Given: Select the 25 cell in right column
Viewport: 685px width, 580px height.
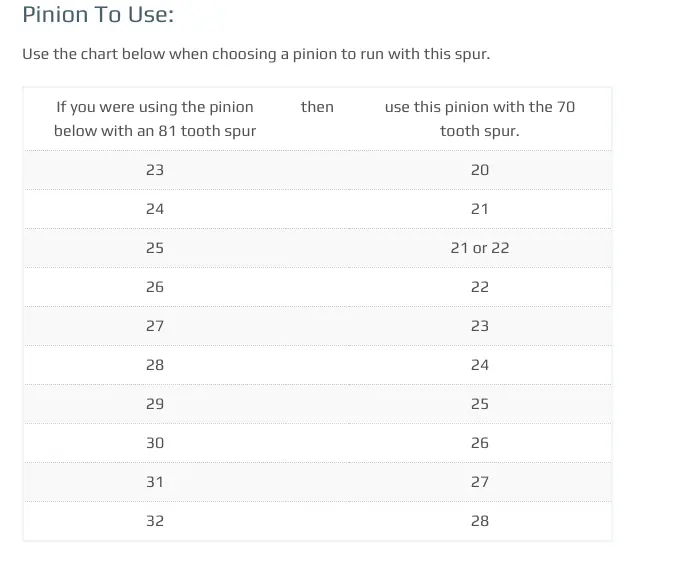Looking at the screenshot, I should coord(480,404).
